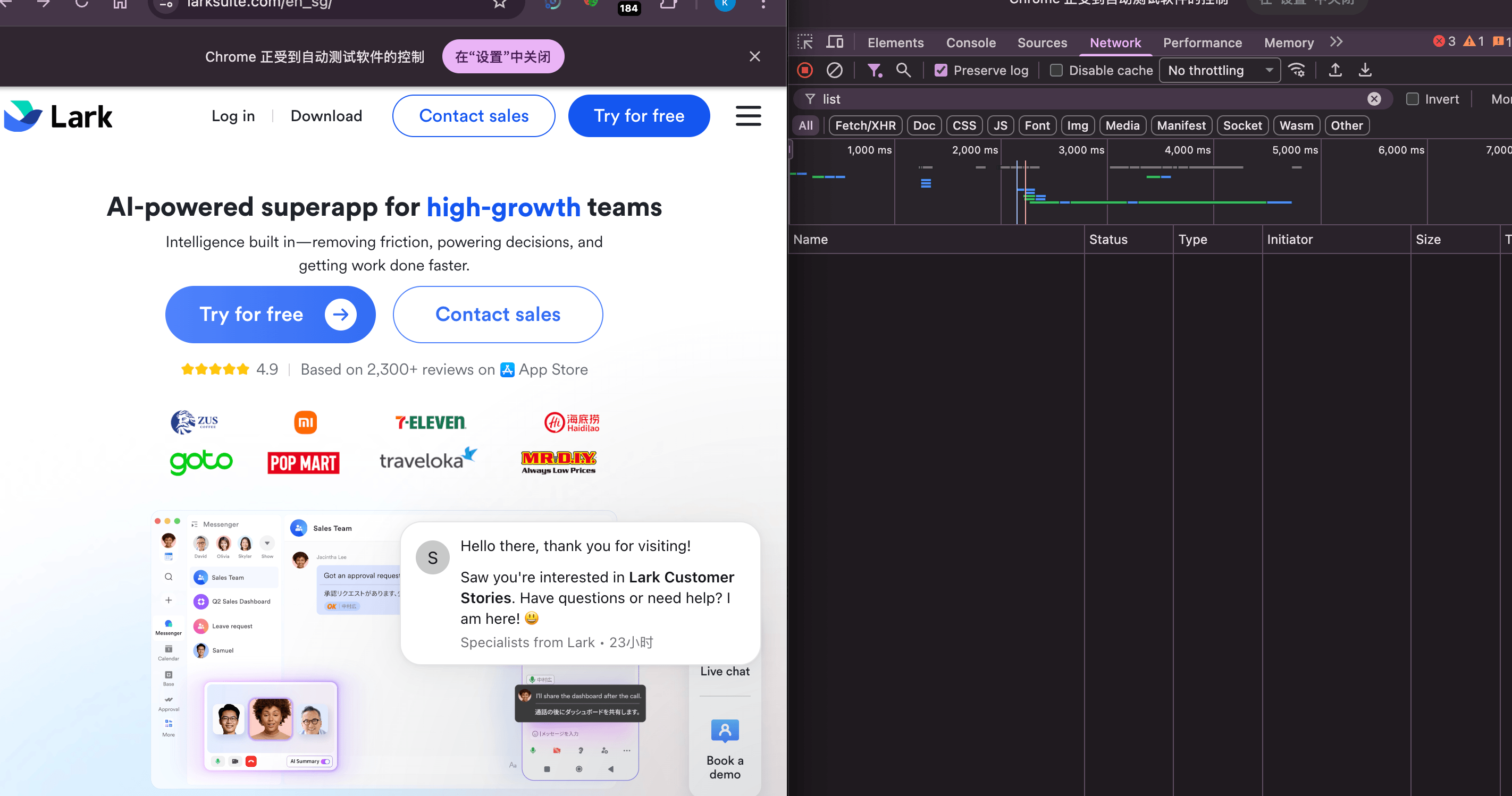The image size is (1512, 796).
Task: Select the All request type filter
Action: click(806, 125)
